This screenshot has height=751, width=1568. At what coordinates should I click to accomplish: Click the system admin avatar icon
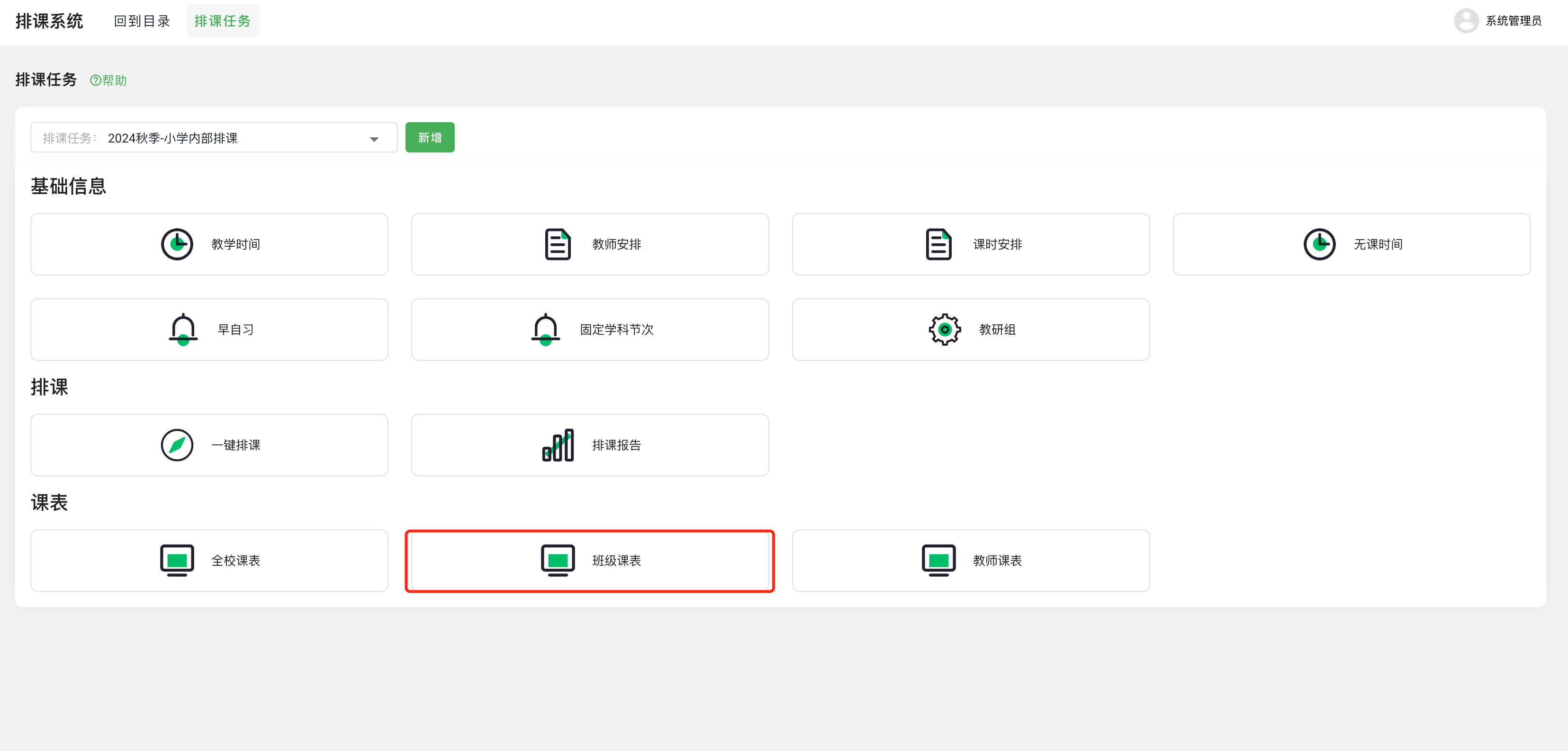click(x=1466, y=21)
